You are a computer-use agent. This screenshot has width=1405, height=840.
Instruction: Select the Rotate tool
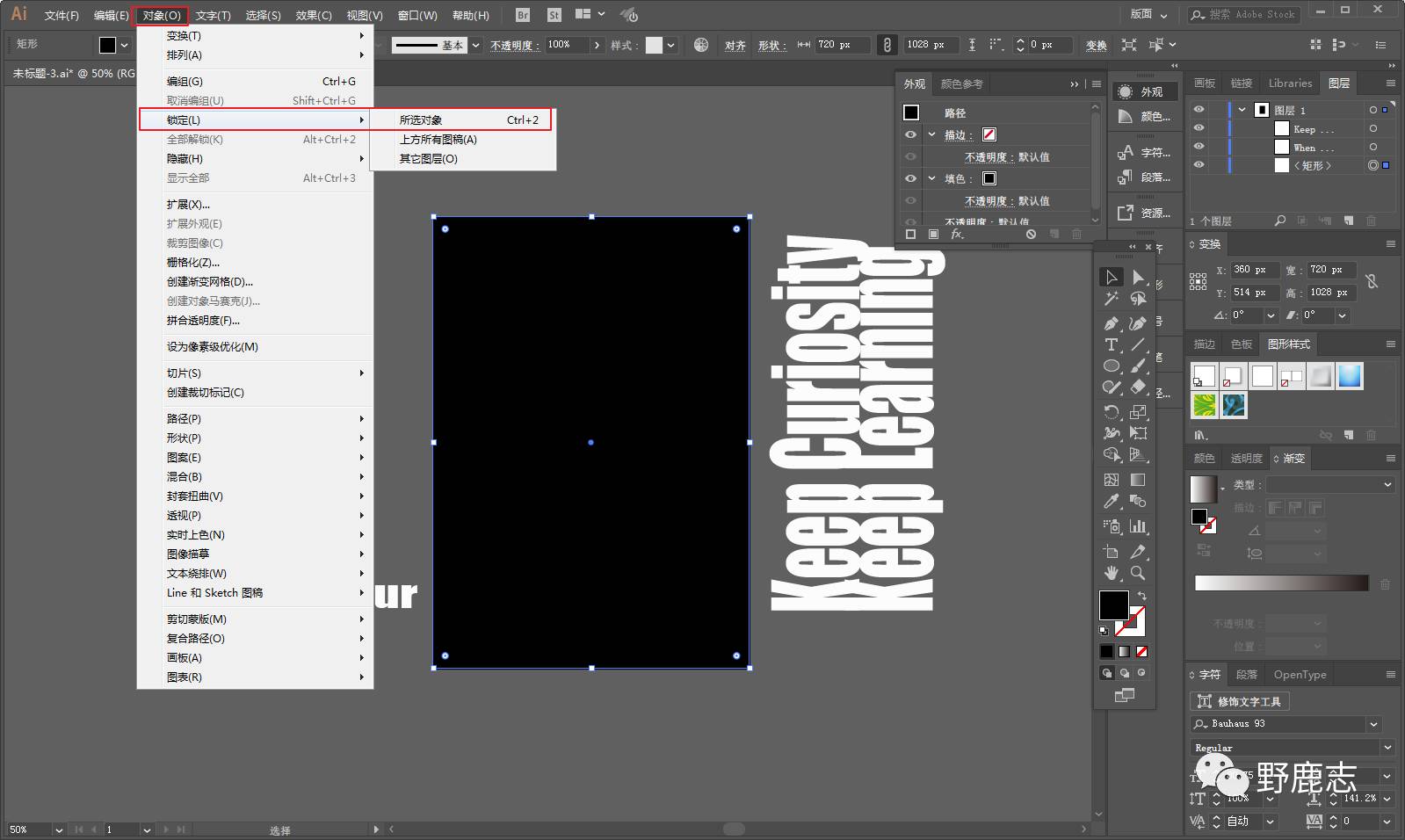1112,411
